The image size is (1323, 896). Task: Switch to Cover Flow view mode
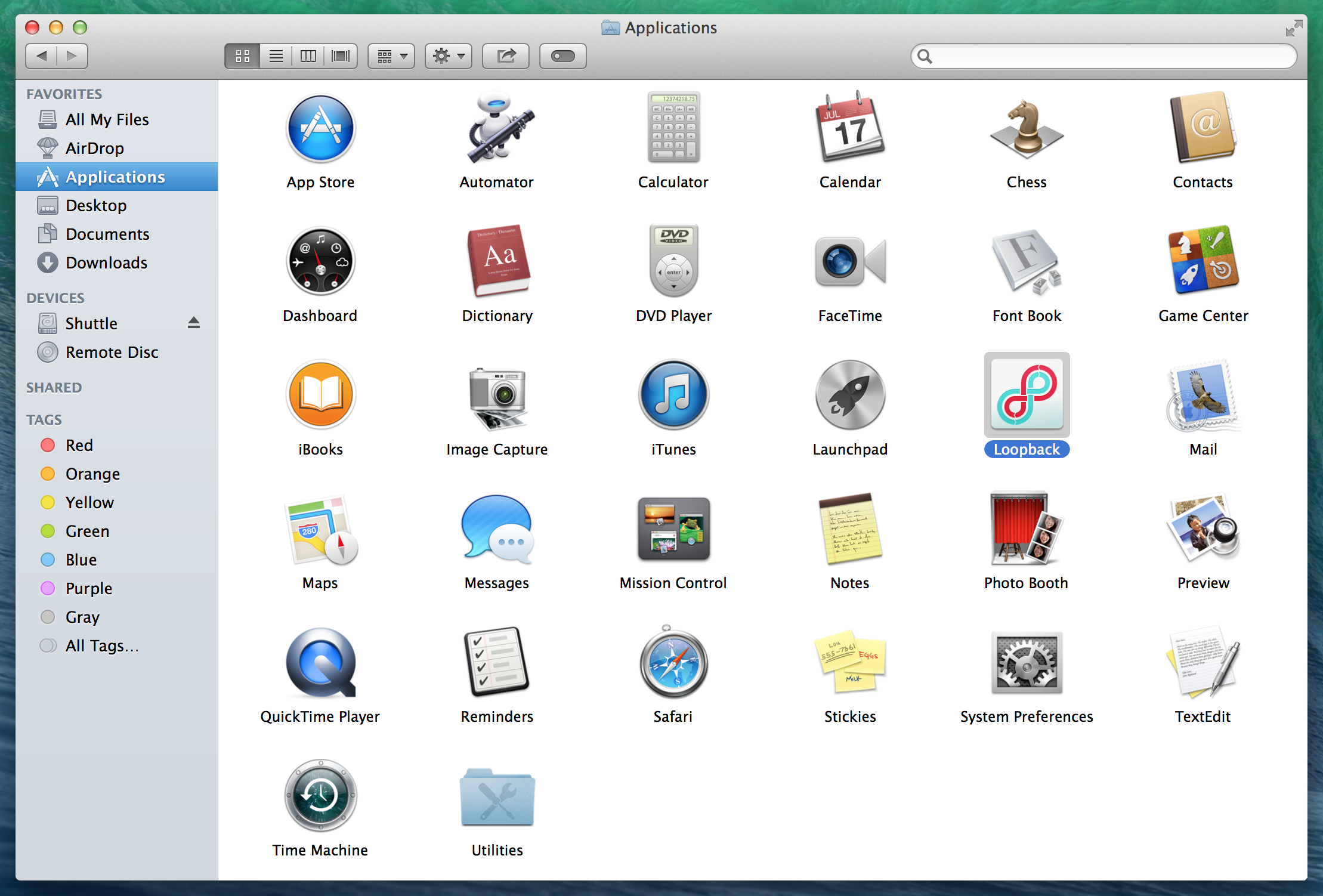click(x=341, y=56)
